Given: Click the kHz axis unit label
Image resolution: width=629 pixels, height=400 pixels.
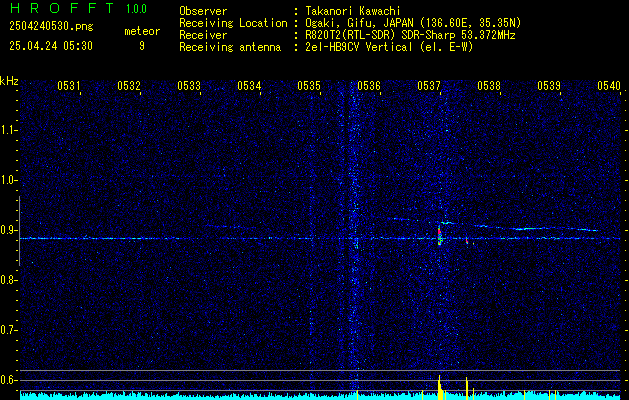Looking at the screenshot, I should [9, 81].
